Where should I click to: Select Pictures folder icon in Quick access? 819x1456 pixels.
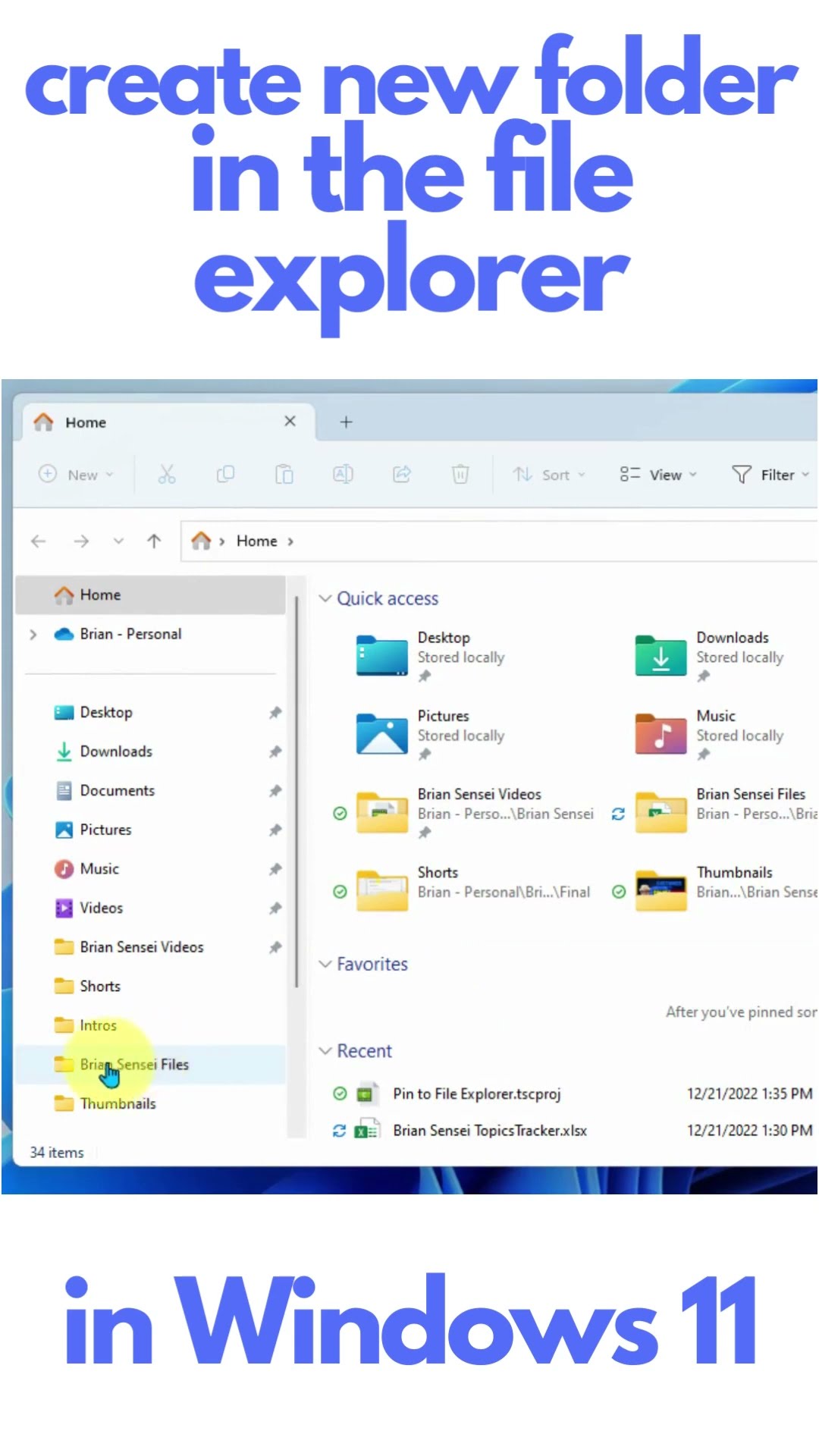click(x=382, y=734)
